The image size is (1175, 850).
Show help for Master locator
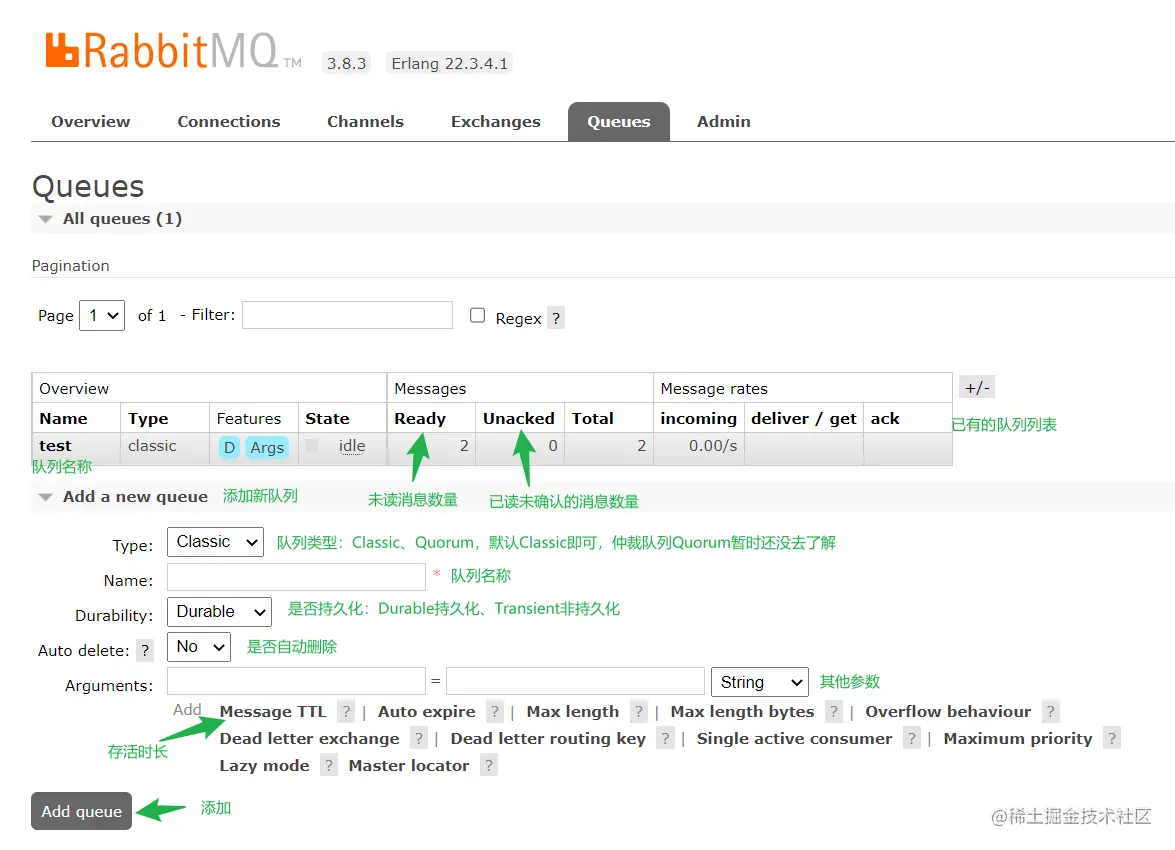point(489,765)
